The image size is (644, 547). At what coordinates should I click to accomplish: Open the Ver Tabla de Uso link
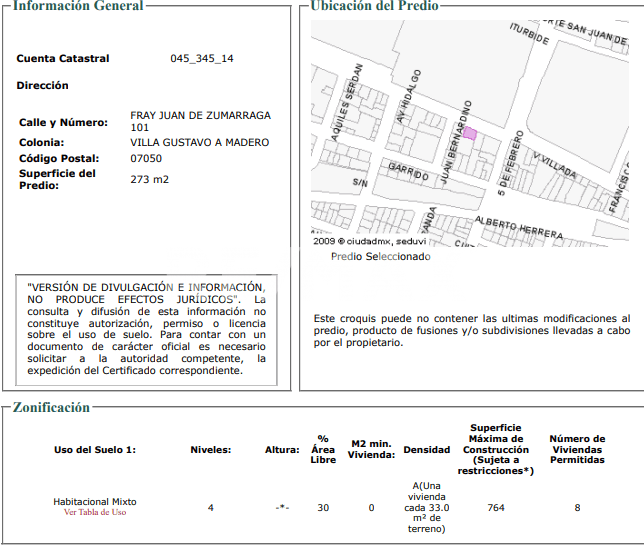(x=95, y=512)
